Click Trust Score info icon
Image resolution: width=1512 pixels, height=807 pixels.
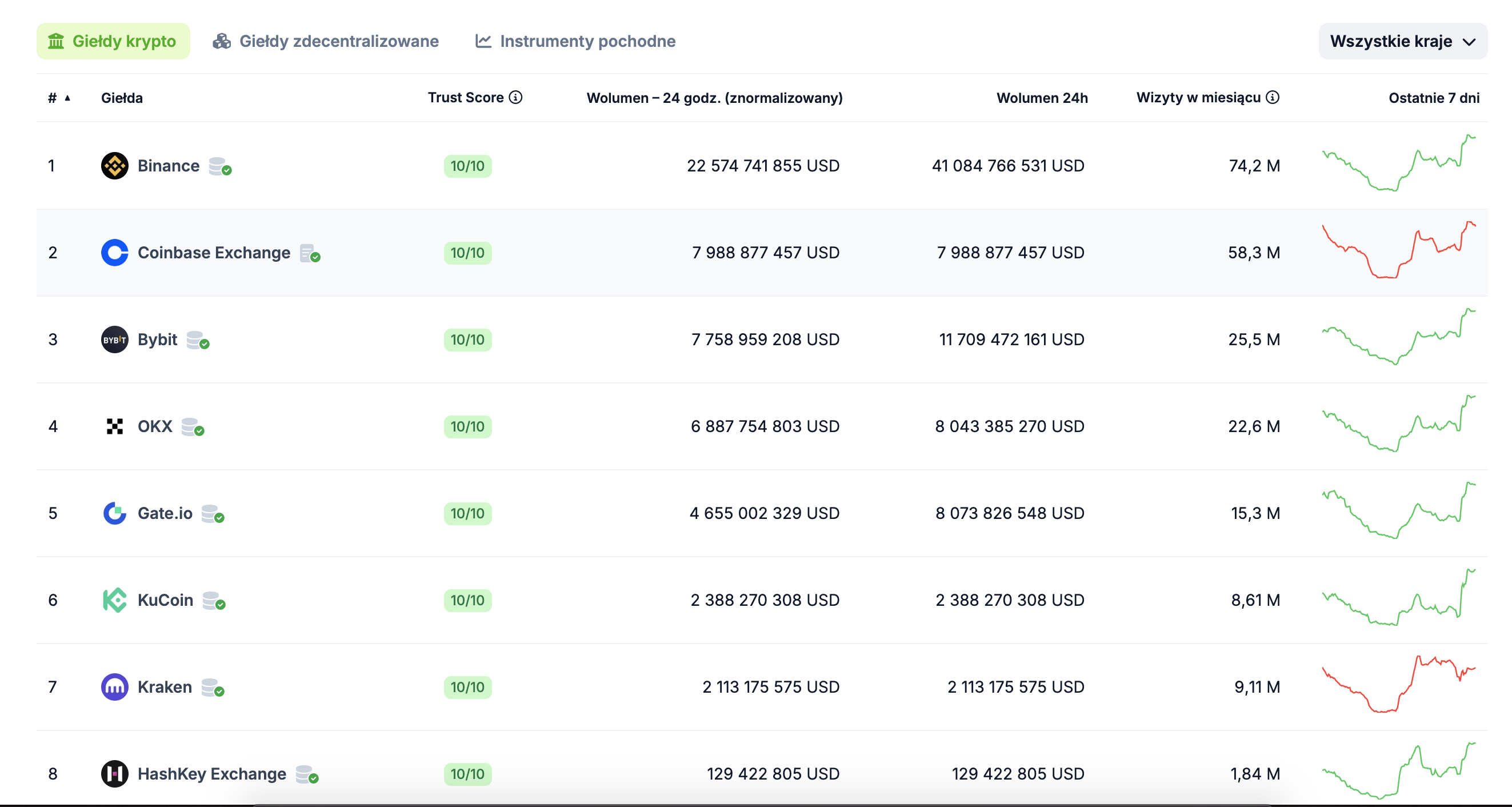tap(515, 97)
